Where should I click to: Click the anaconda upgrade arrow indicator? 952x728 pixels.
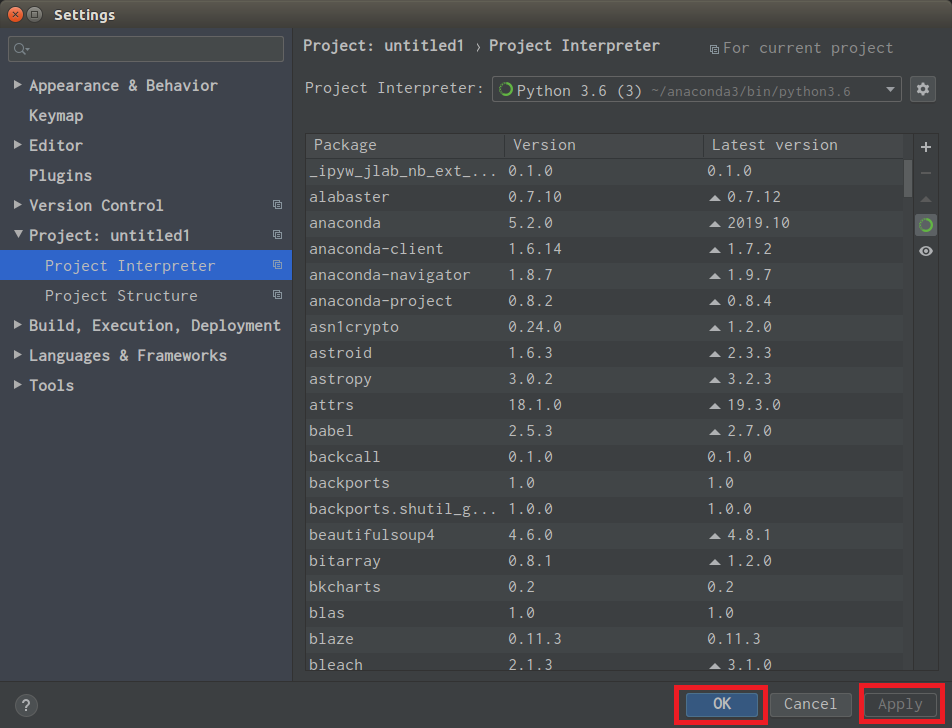[x=715, y=224]
